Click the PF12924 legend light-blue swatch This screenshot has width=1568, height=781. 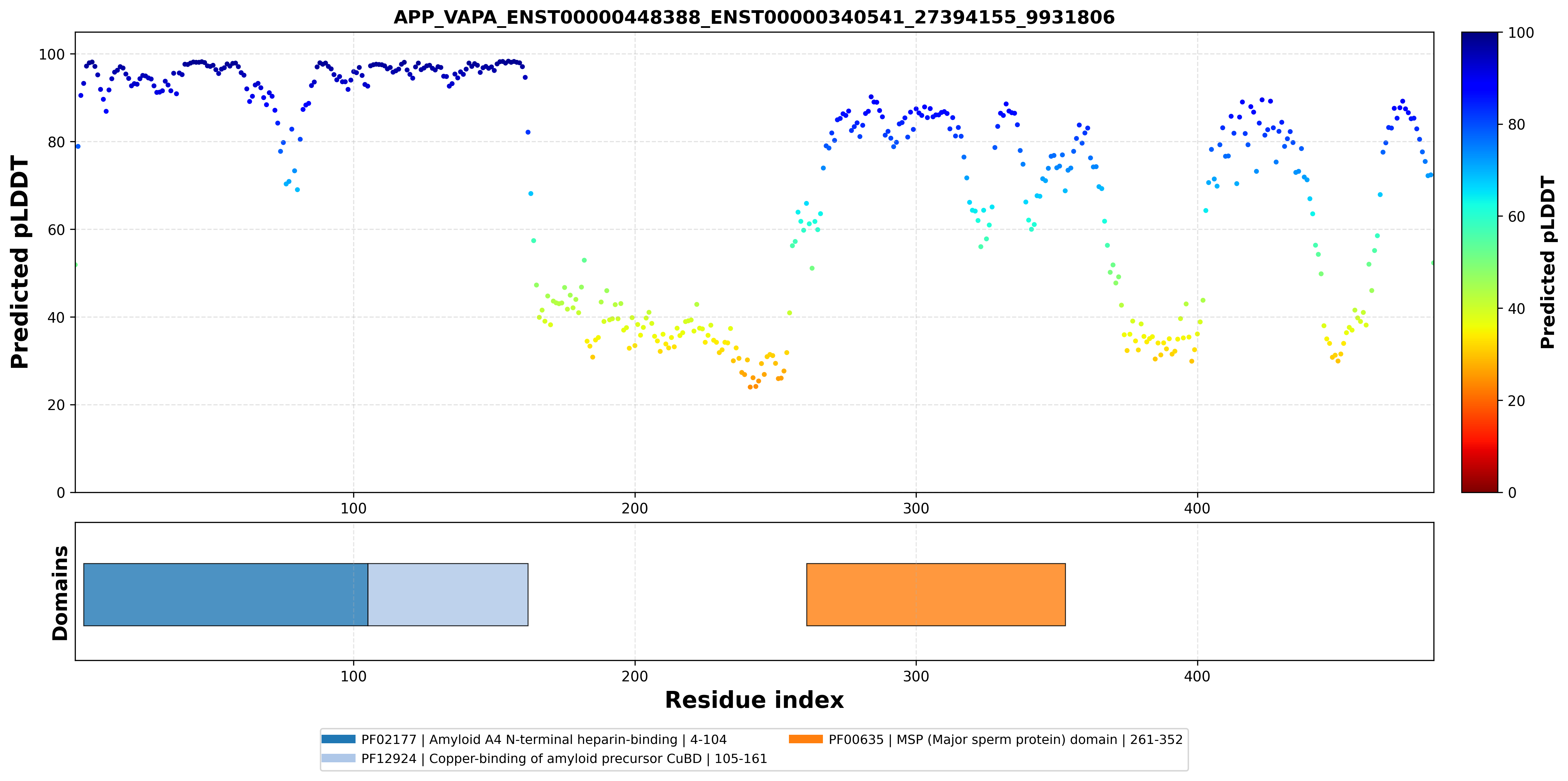[x=339, y=758]
